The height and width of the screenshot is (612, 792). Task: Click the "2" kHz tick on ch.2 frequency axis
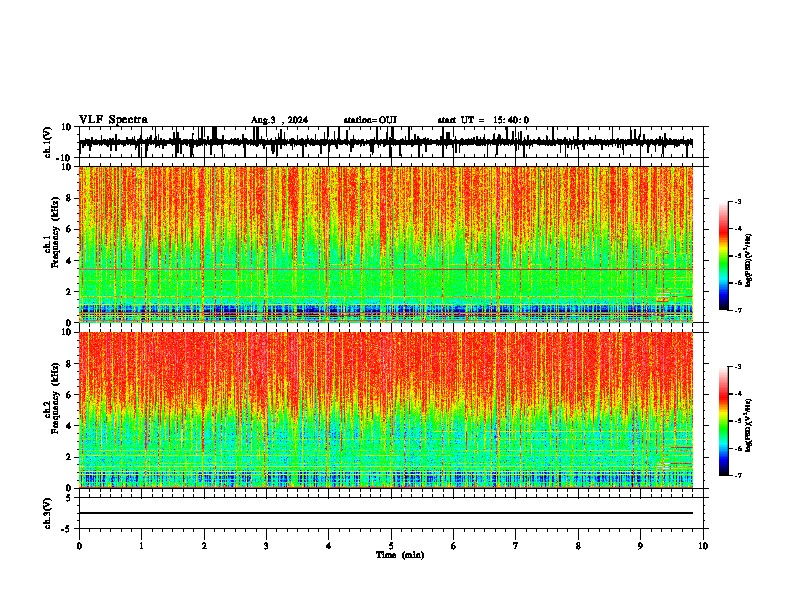click(x=69, y=457)
